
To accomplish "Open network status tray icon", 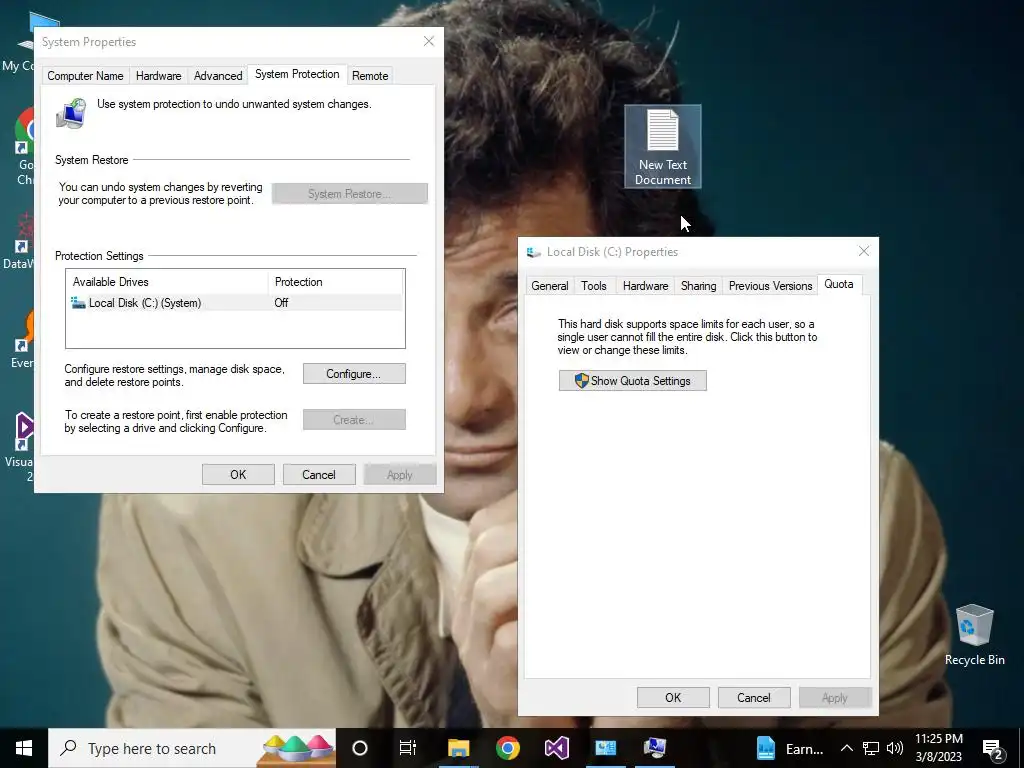I will click(x=871, y=748).
